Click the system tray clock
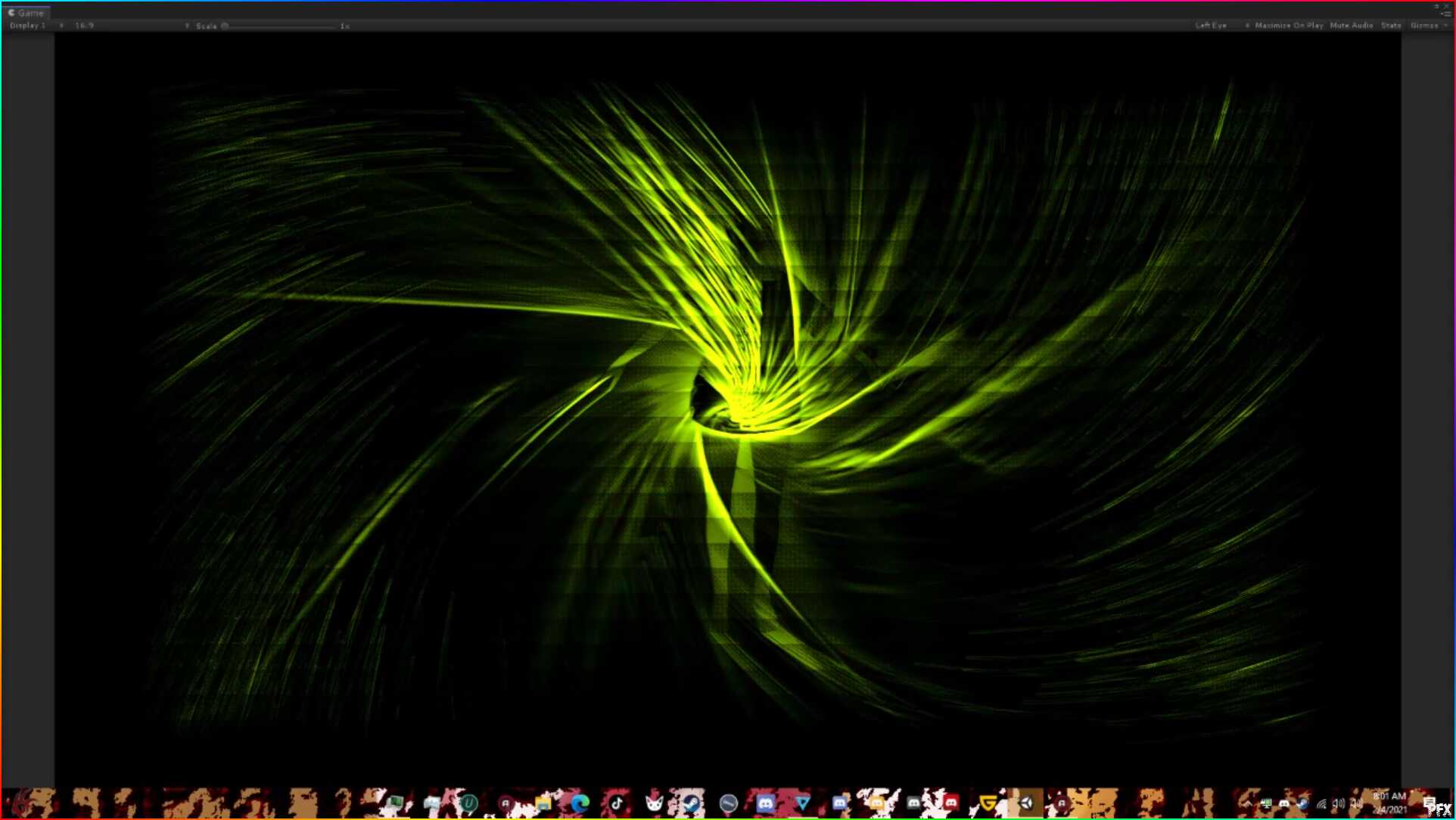 pyautogui.click(x=1389, y=803)
